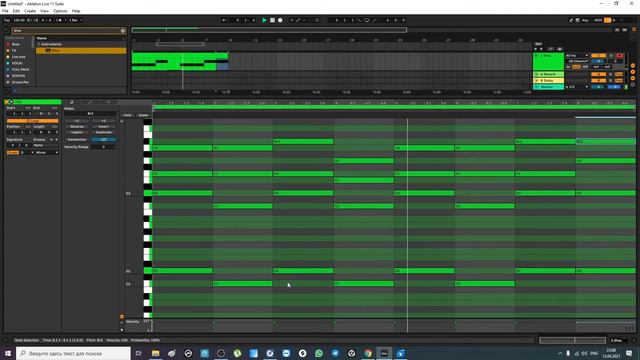Open the All Channels dropdown
This screenshot has width=640, height=360.
[578, 61]
